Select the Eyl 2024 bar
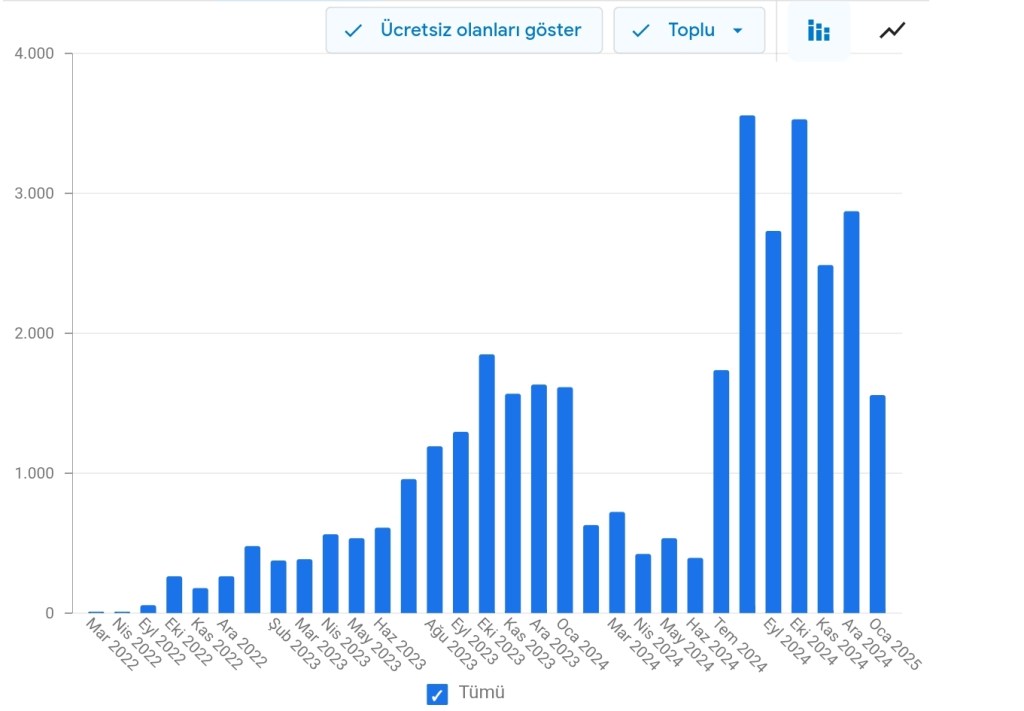1024x711 pixels. [x=773, y=422]
